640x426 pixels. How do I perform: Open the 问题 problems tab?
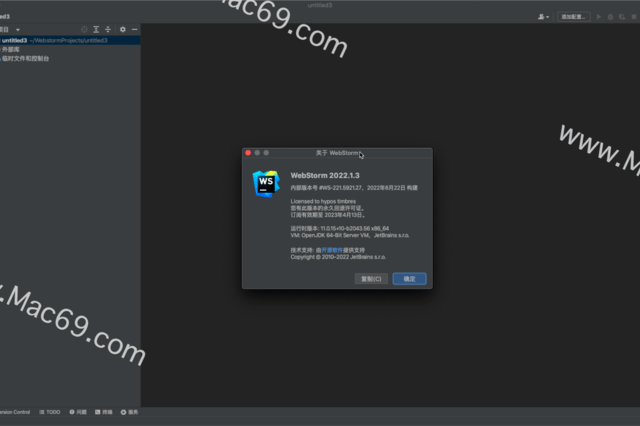[78, 412]
